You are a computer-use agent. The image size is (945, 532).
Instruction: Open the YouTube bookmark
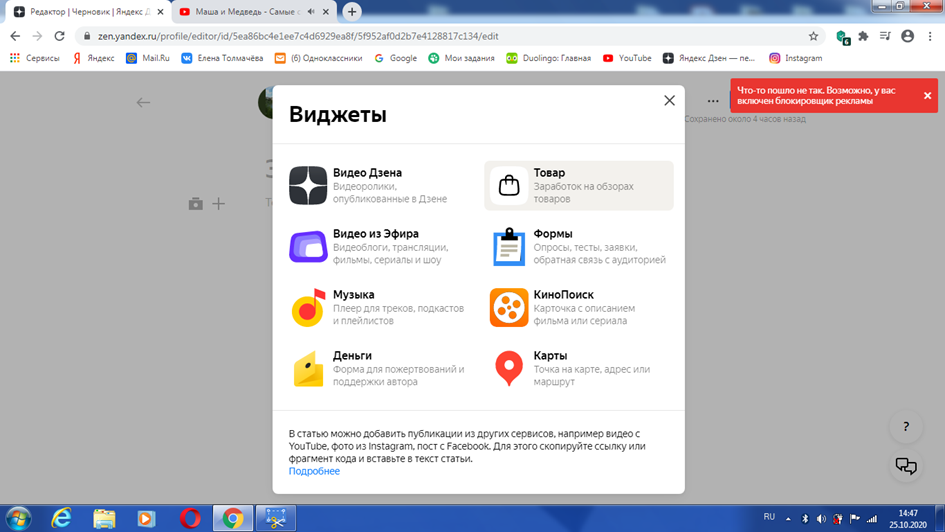[x=627, y=58]
